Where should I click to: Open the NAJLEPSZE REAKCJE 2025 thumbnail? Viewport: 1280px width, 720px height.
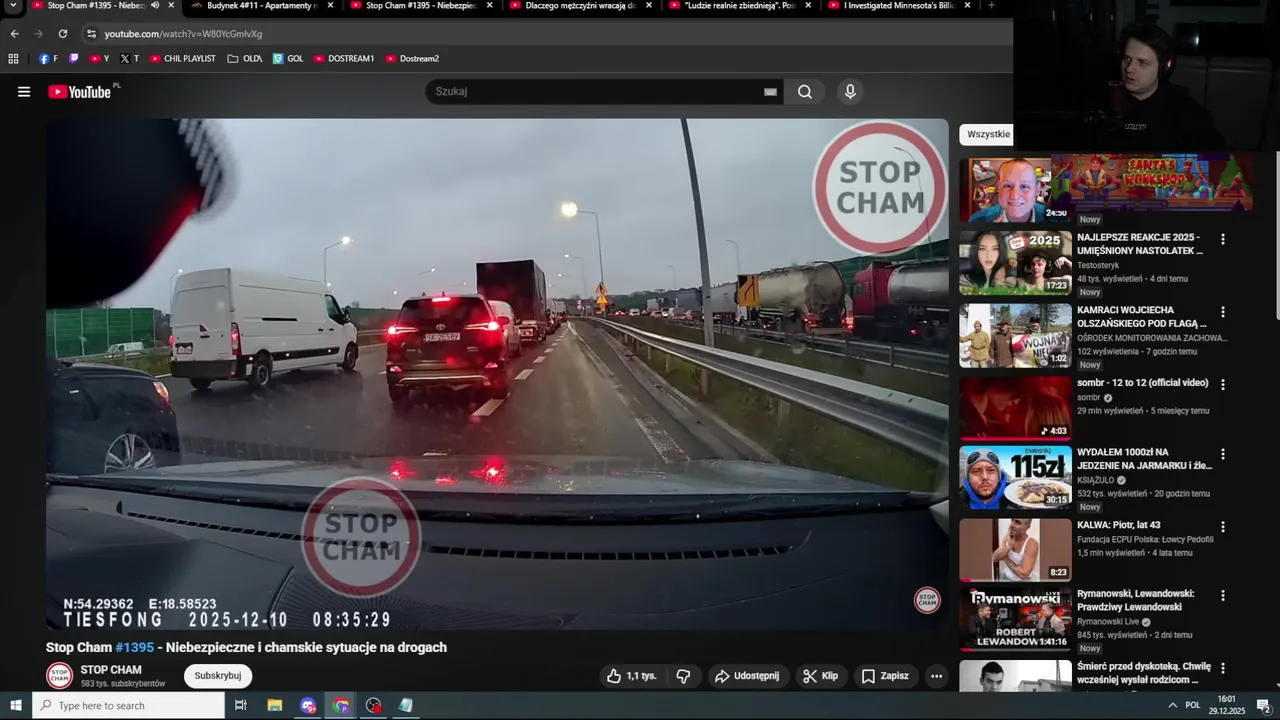(x=1015, y=263)
